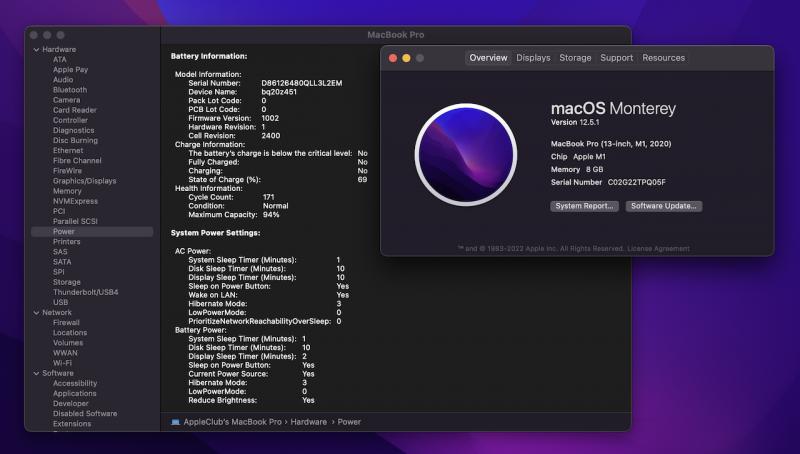This screenshot has height=454, width=800.
Task: Select Printers in the sidebar
Action: [x=66, y=242]
